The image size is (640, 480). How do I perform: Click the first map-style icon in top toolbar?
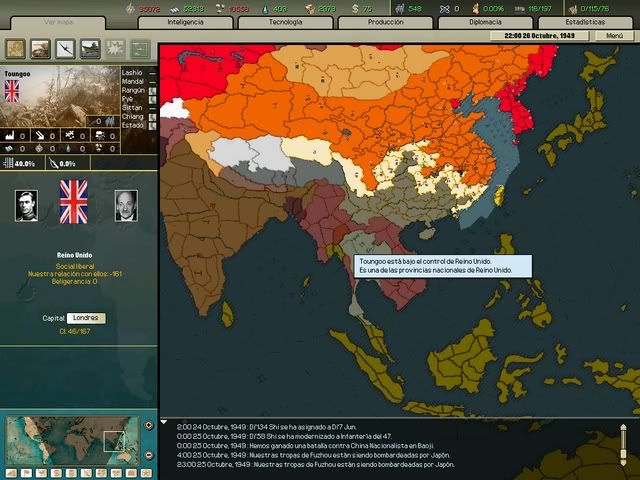coord(16,48)
